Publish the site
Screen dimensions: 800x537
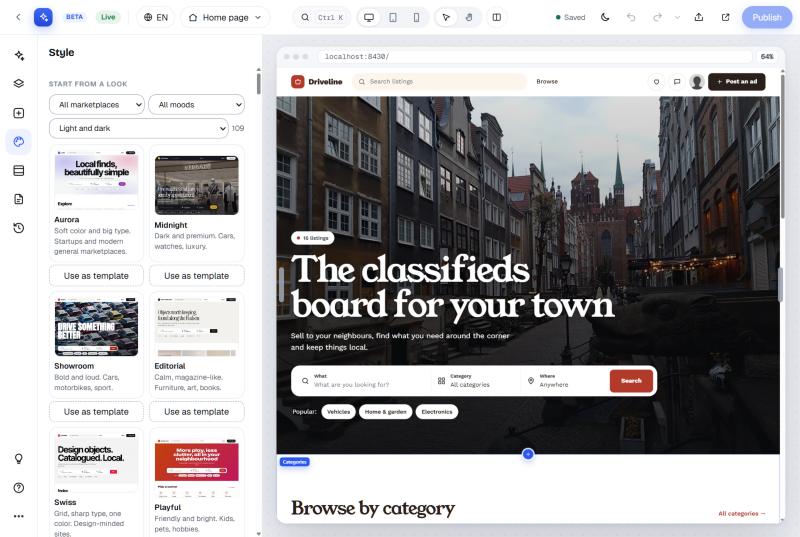click(x=767, y=17)
